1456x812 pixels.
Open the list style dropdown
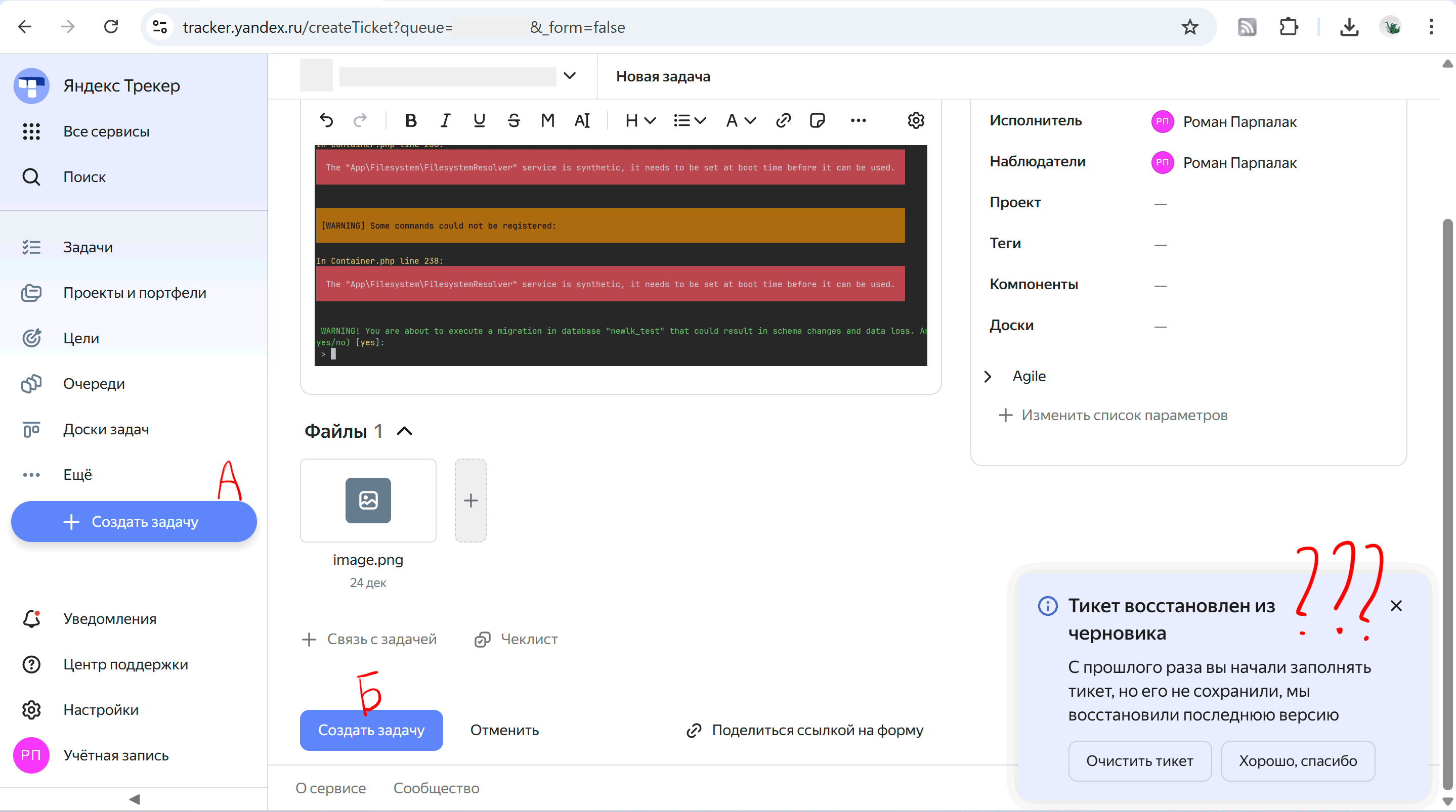pyautogui.click(x=690, y=120)
